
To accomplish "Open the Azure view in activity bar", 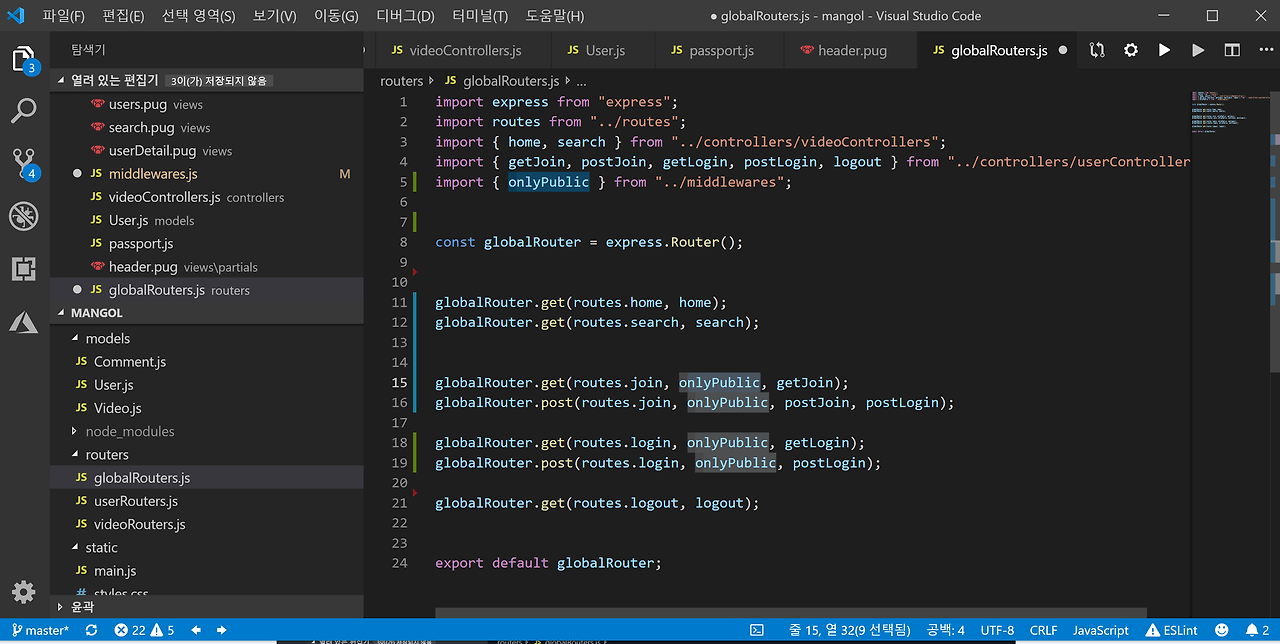I will pyautogui.click(x=24, y=321).
